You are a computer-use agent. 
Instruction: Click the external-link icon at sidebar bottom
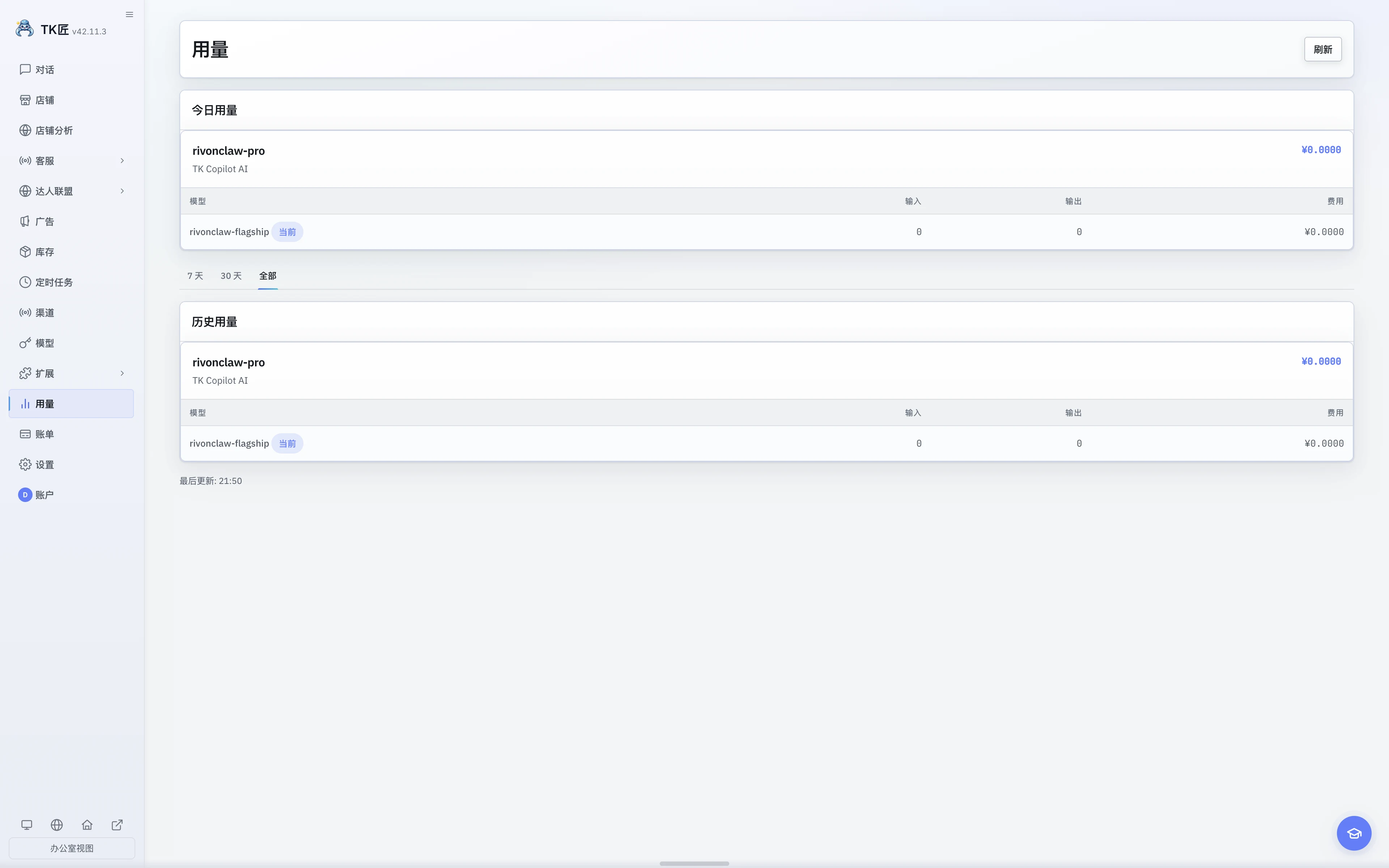tap(117, 825)
